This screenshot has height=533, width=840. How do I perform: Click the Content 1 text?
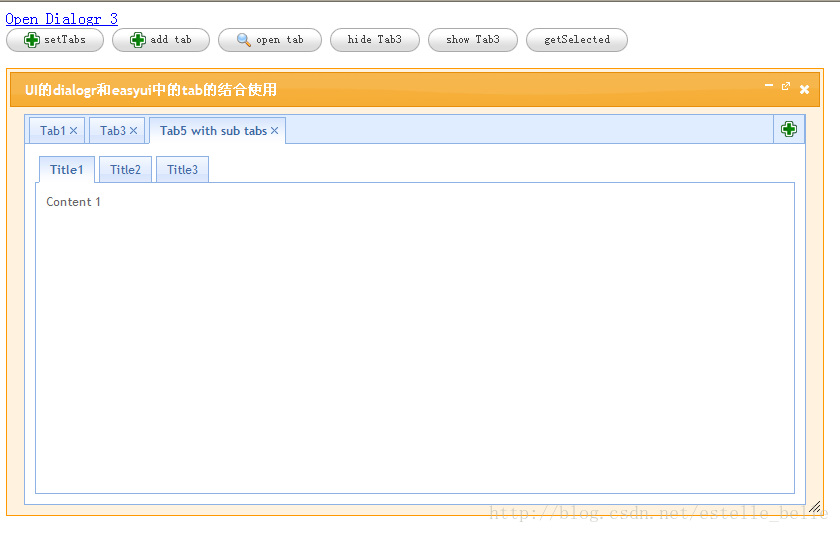(73, 202)
